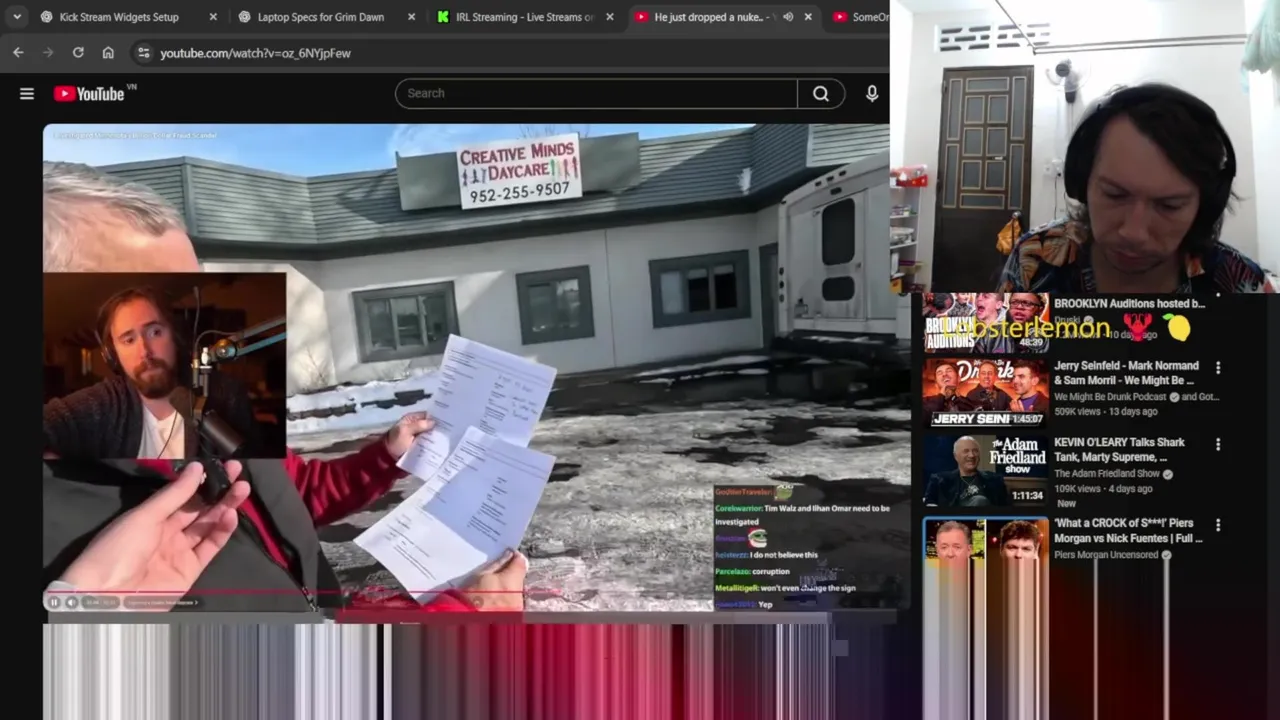Focus the YouTube search box
The height and width of the screenshot is (720, 1280).
click(x=596, y=93)
